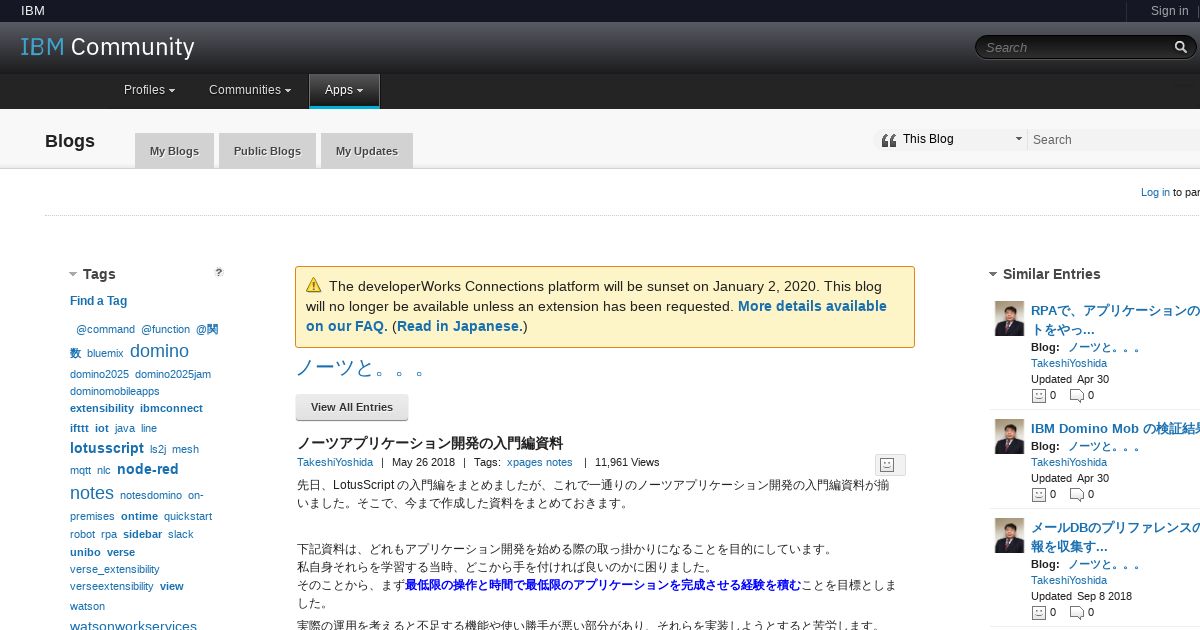Click the quote icon beside This Blog
Image resolution: width=1200 pixels, height=630 pixels.
click(888, 140)
